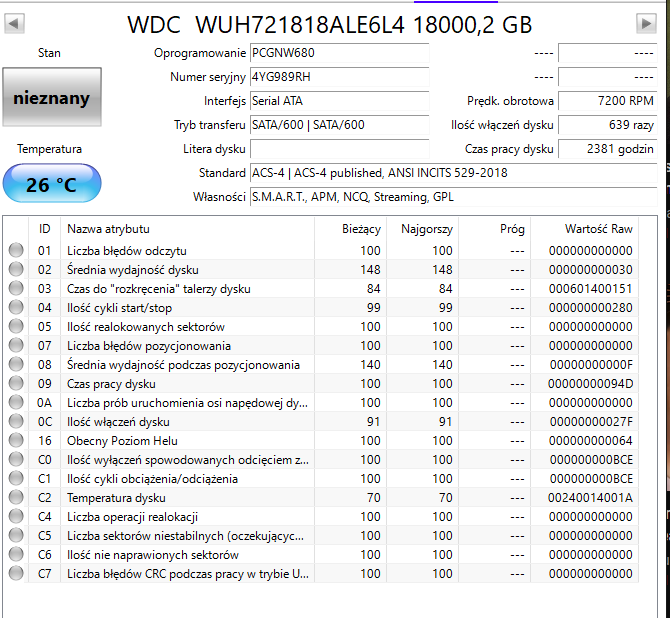Click the Standard ACS-4 field

click(x=453, y=173)
